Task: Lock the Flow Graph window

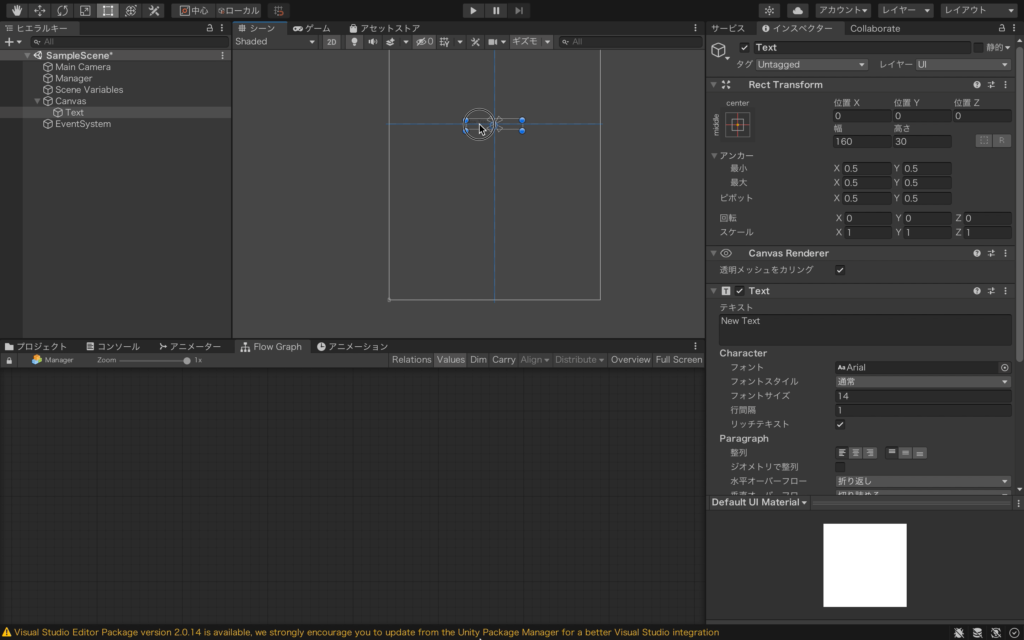Action: pyautogui.click(x=9, y=360)
